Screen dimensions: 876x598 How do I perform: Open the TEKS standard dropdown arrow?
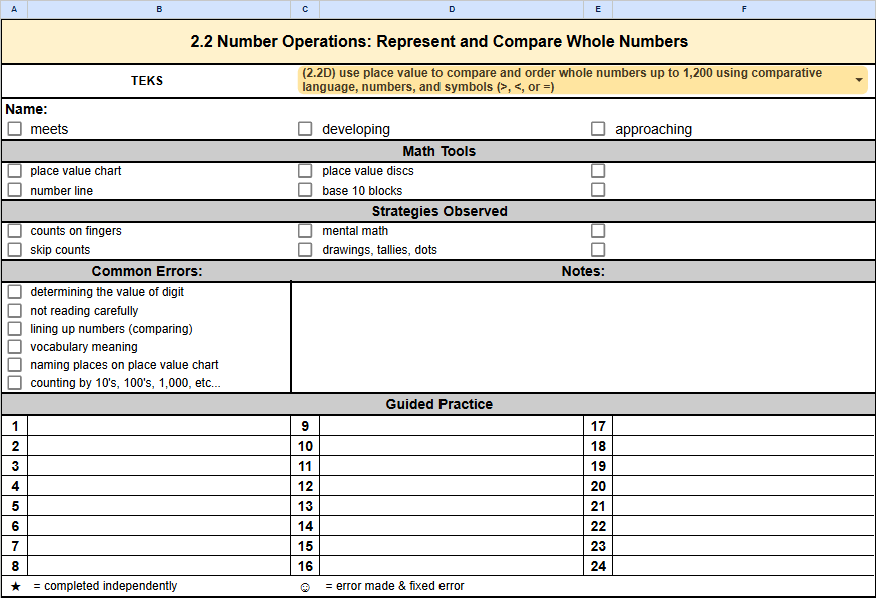coord(859,80)
